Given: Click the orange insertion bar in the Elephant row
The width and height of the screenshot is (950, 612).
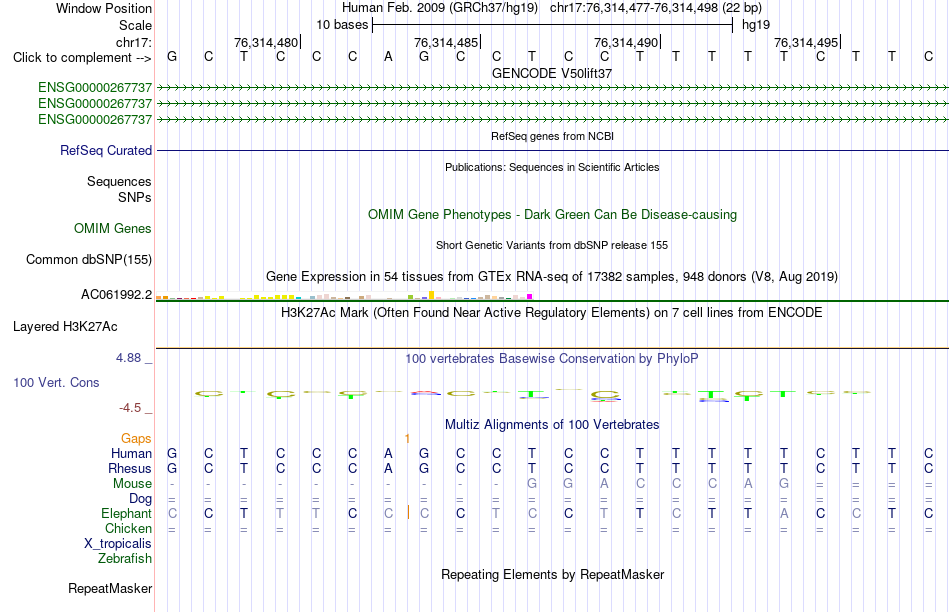Looking at the screenshot, I should click(408, 513).
